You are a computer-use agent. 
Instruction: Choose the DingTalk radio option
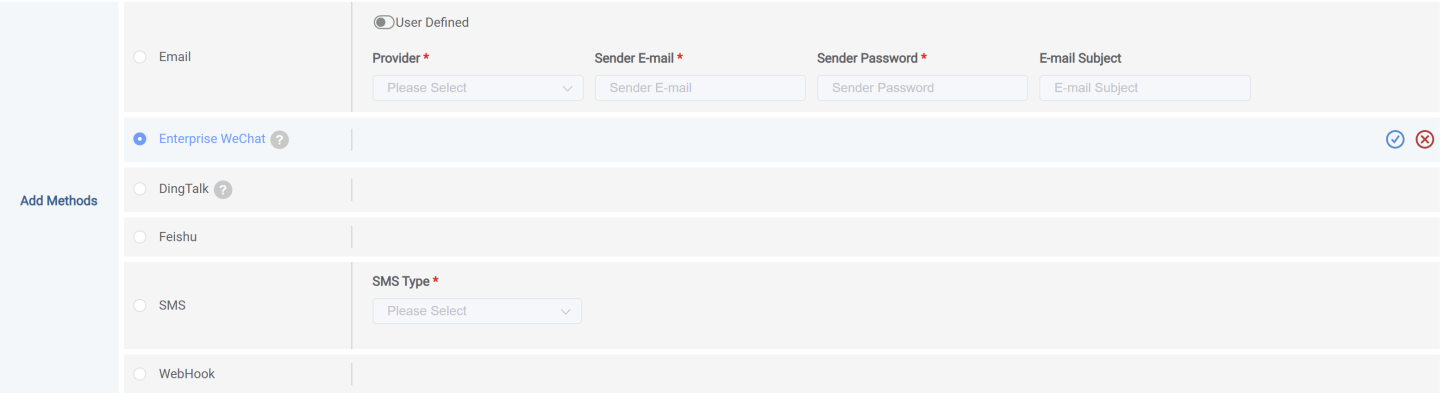pos(140,189)
